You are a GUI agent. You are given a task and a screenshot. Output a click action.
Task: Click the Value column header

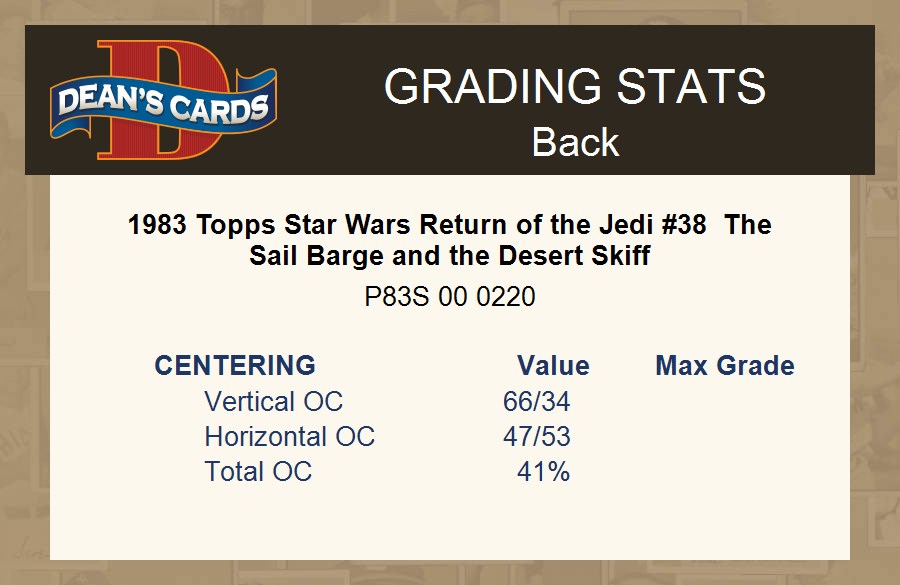553,366
